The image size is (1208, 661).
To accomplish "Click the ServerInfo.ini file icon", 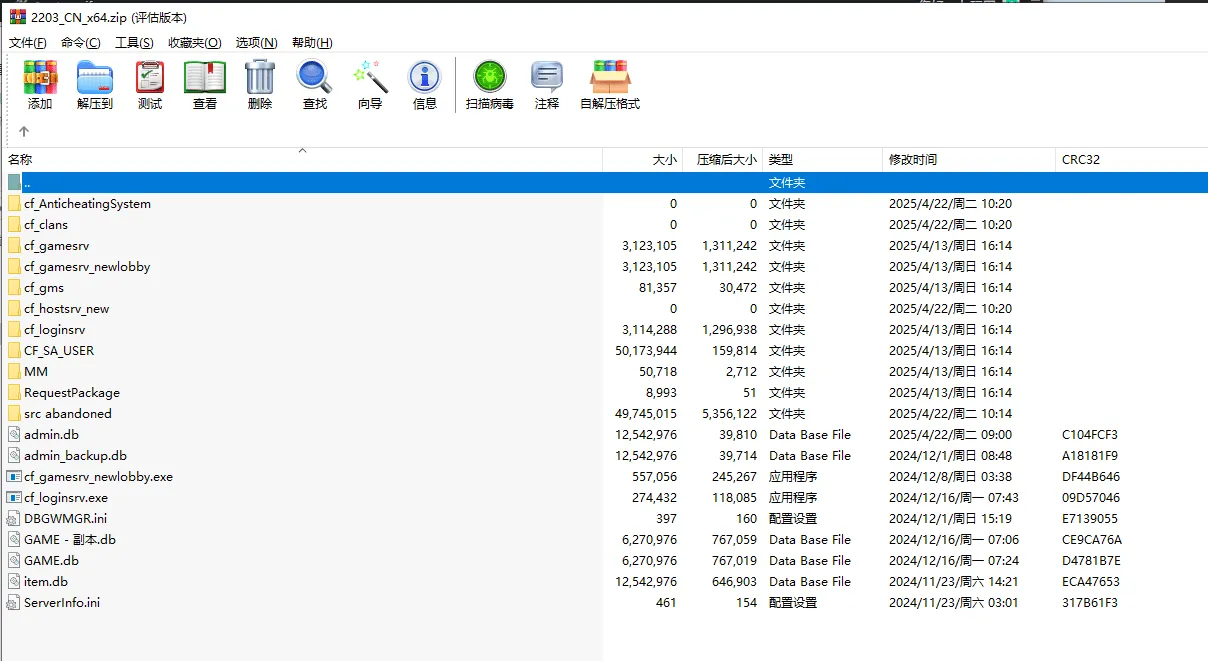I will (x=14, y=602).
